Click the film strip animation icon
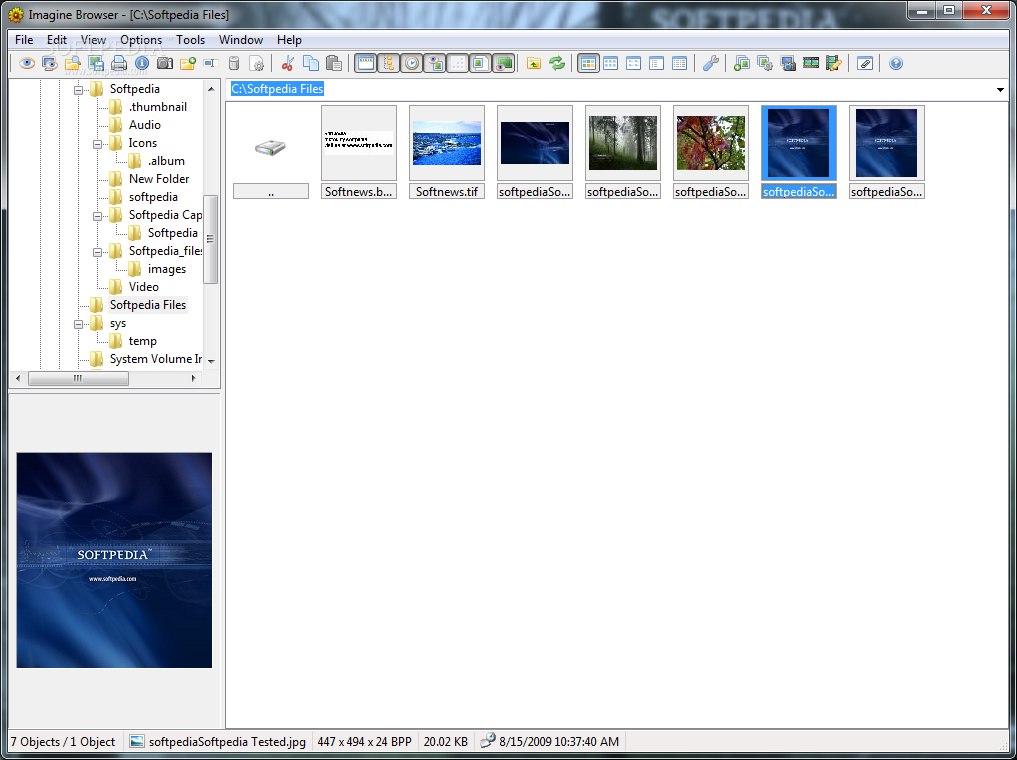This screenshot has height=760, width=1017. (811, 64)
